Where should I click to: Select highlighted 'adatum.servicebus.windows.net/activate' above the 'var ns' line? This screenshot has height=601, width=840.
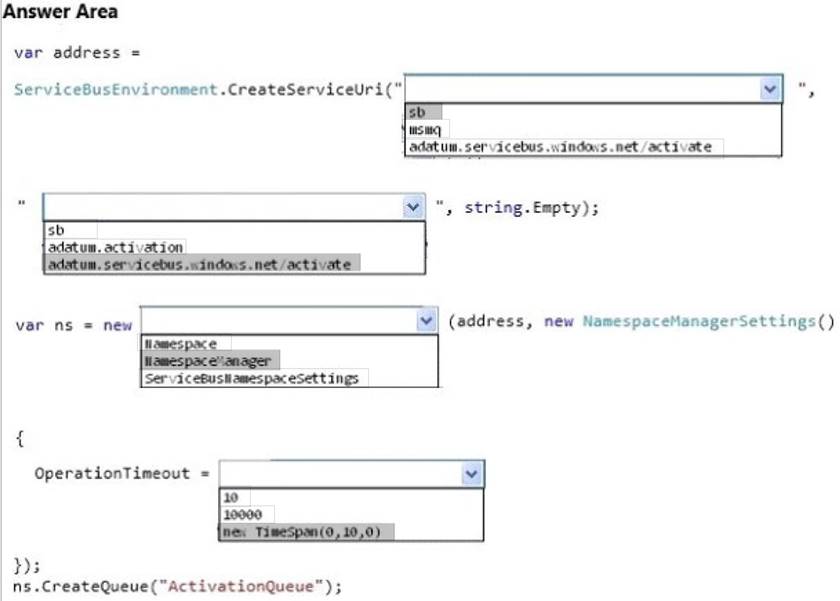coord(200,264)
